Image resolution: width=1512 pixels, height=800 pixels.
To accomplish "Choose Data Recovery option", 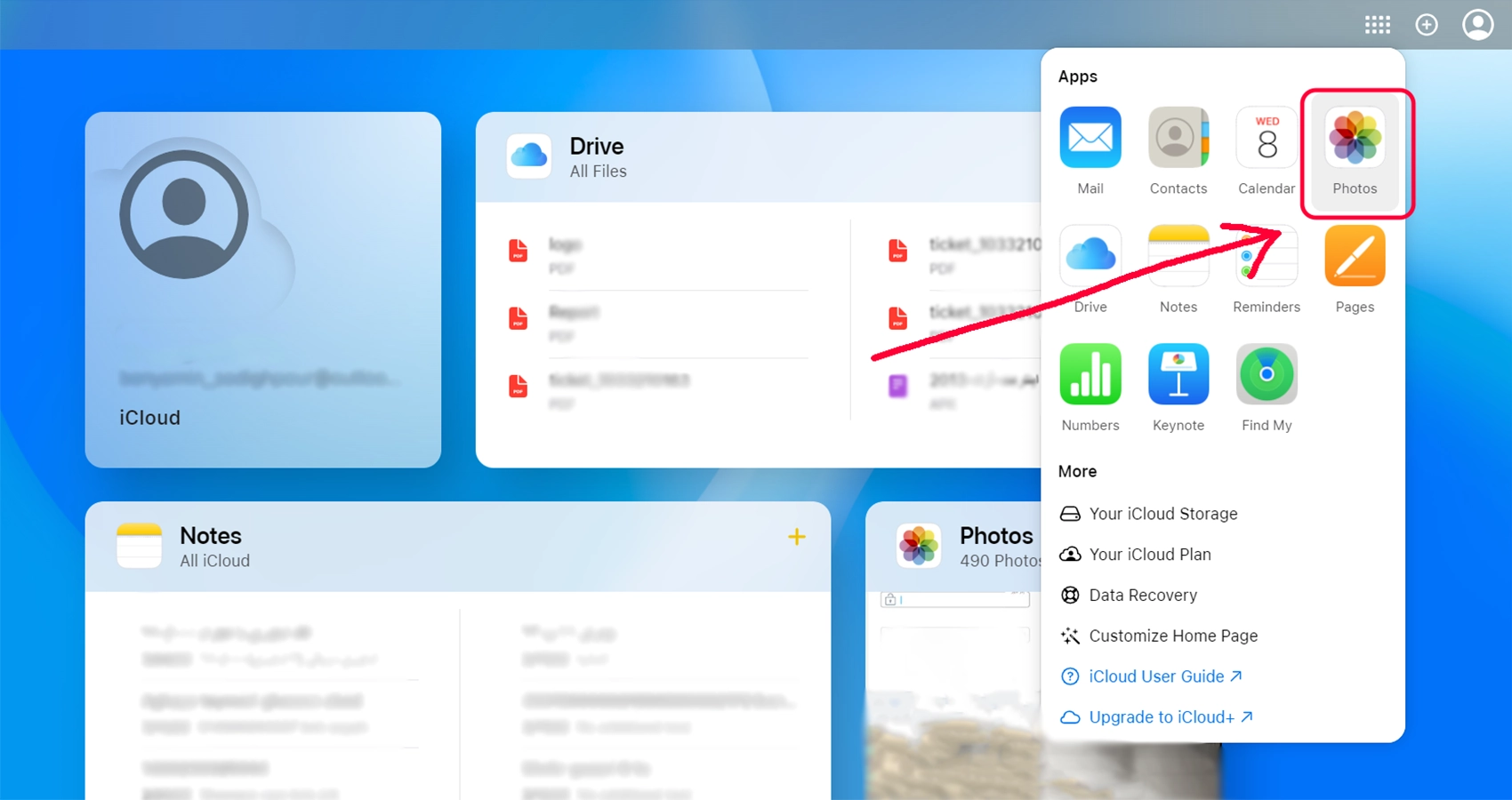I will [1142, 596].
